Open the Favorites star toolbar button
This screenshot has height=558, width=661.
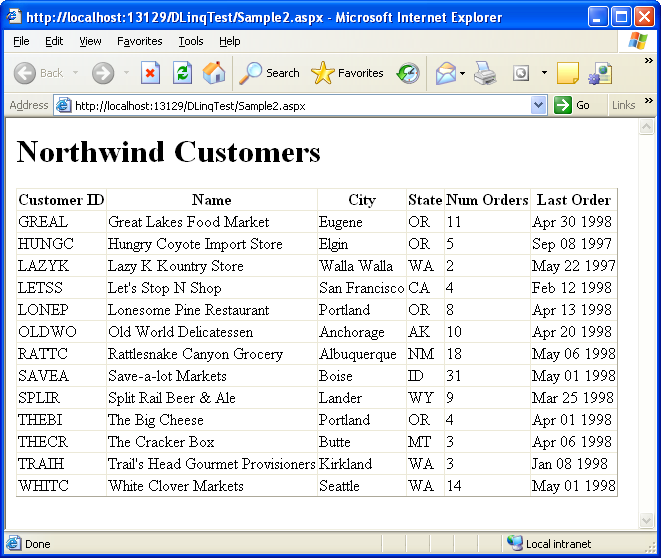pyautogui.click(x=347, y=73)
